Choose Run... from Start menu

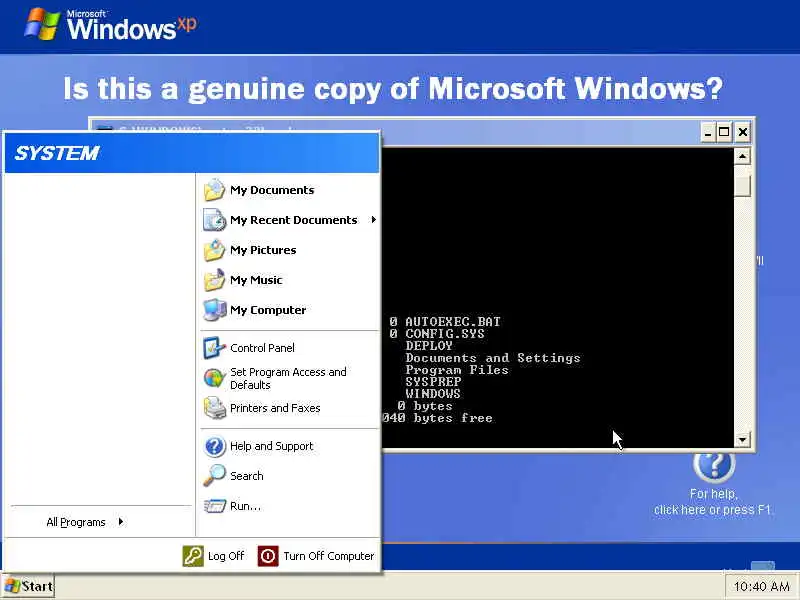coord(245,506)
